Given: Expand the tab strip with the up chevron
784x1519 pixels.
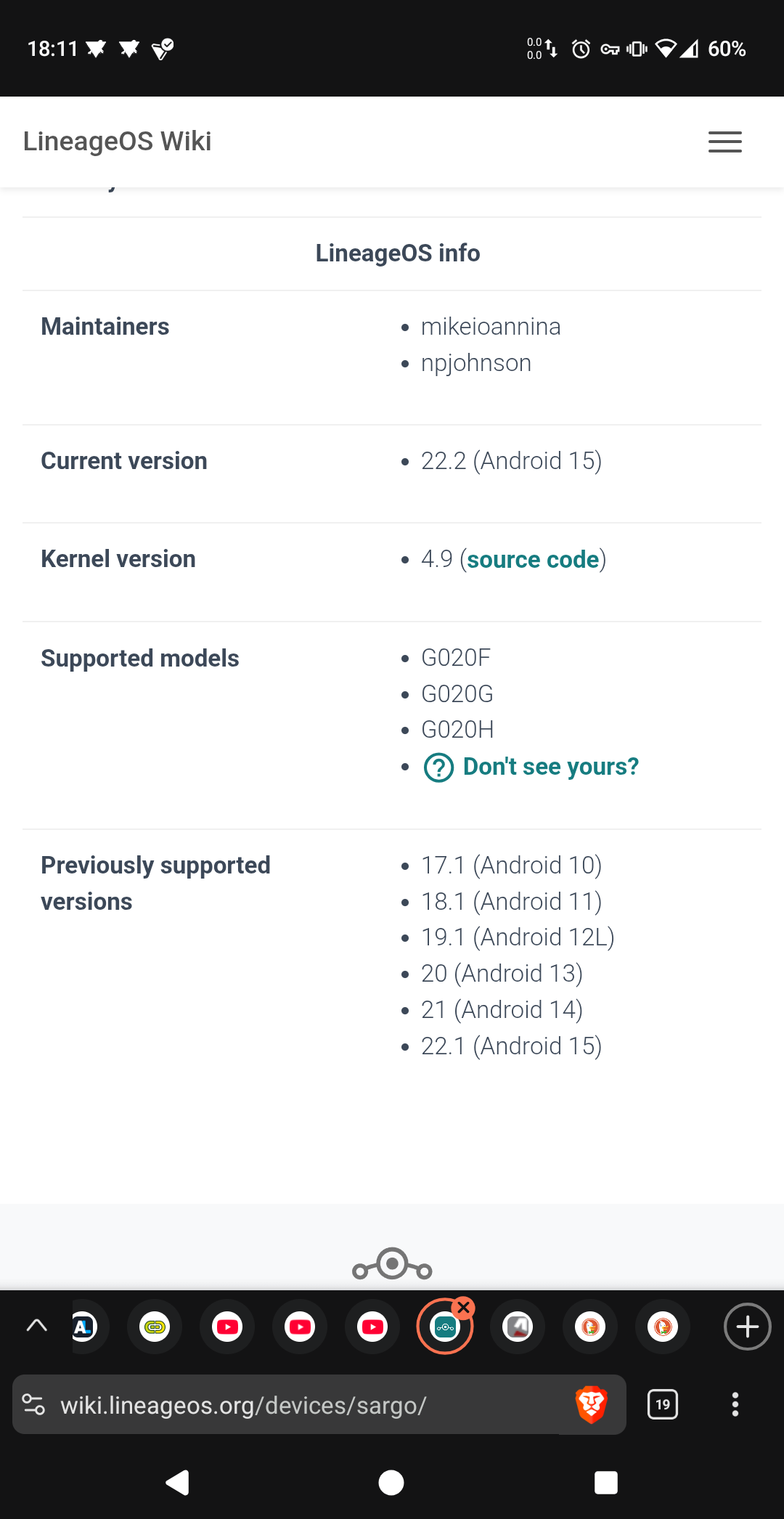Looking at the screenshot, I should pos(36,1326).
